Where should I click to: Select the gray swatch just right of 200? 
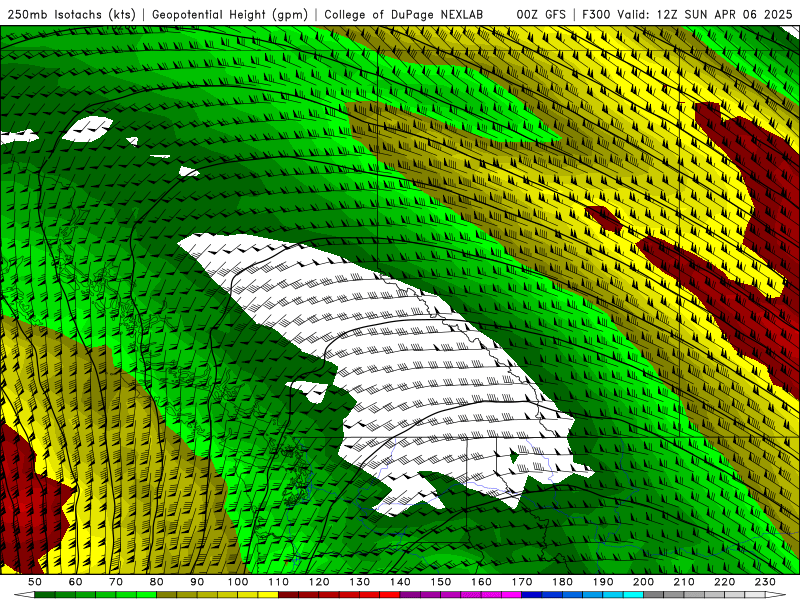point(654,595)
